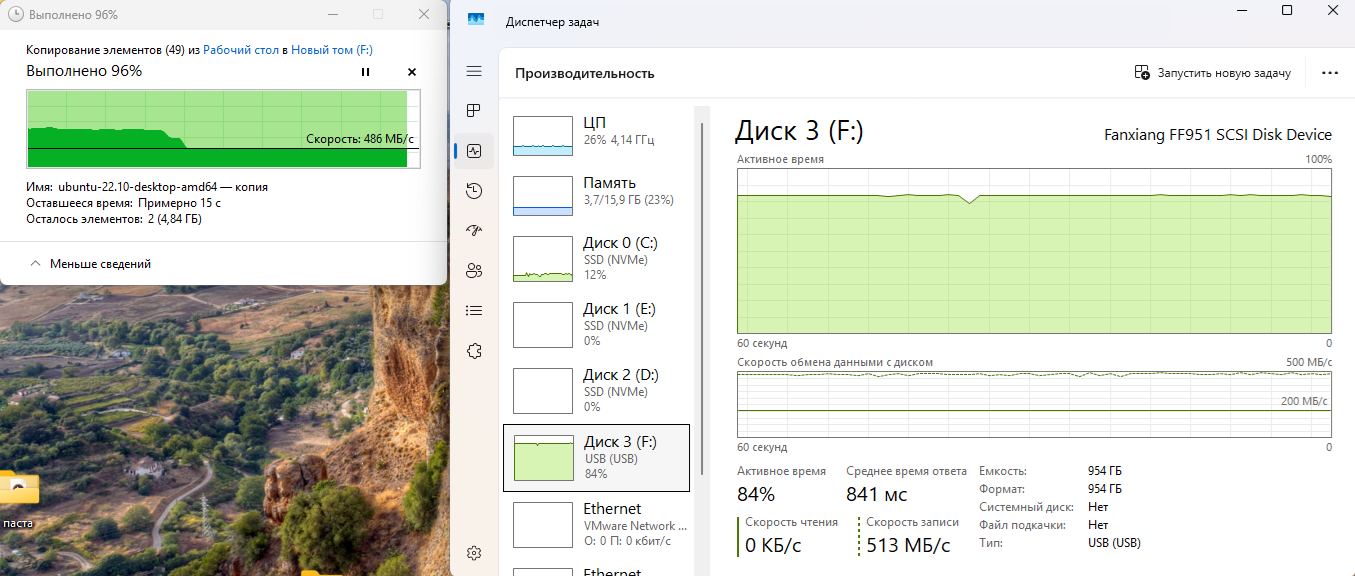Minimize the Диспетчер задач window
This screenshot has width=1355, height=576.
[1240, 10]
